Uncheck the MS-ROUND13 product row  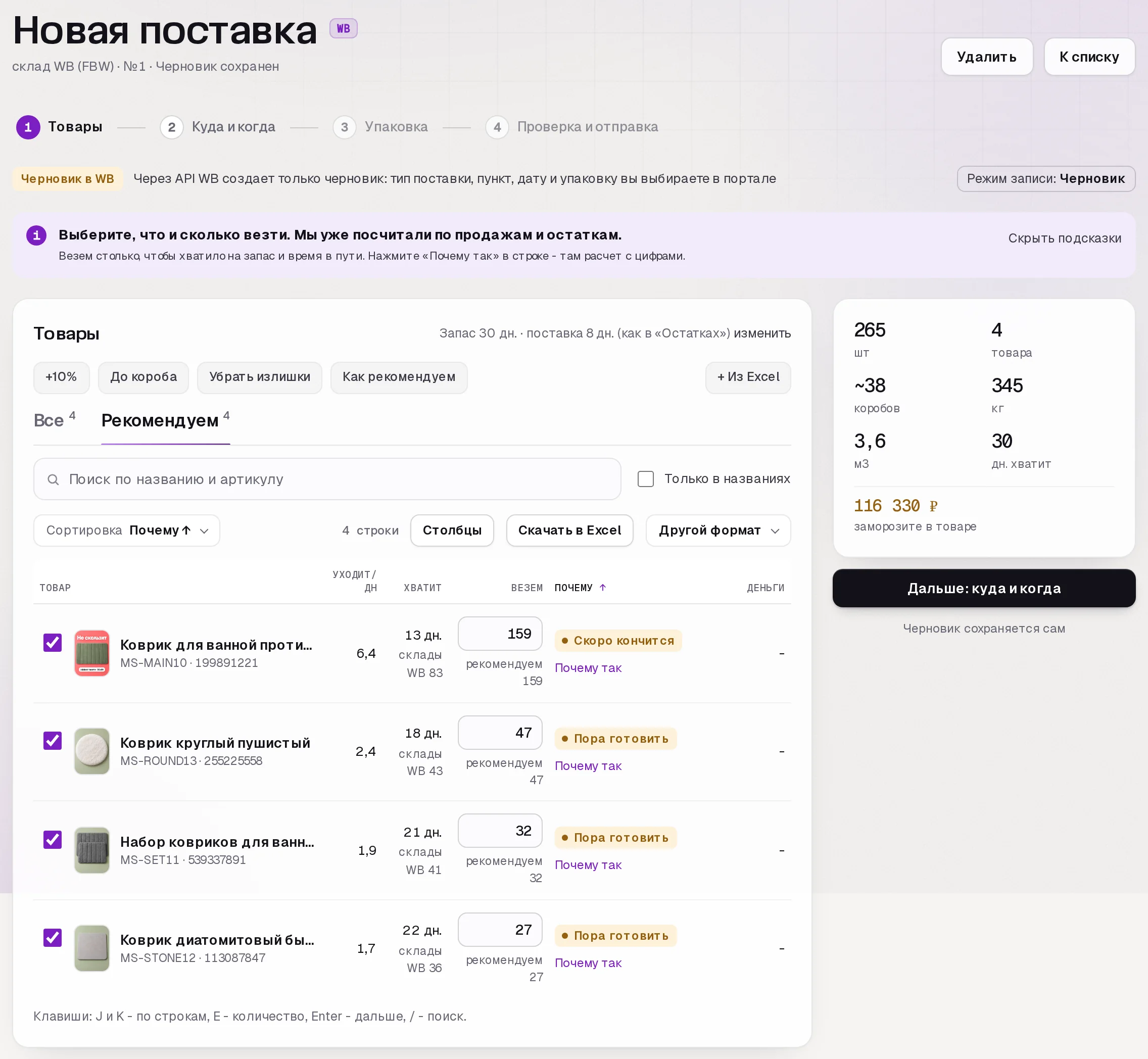click(x=53, y=740)
